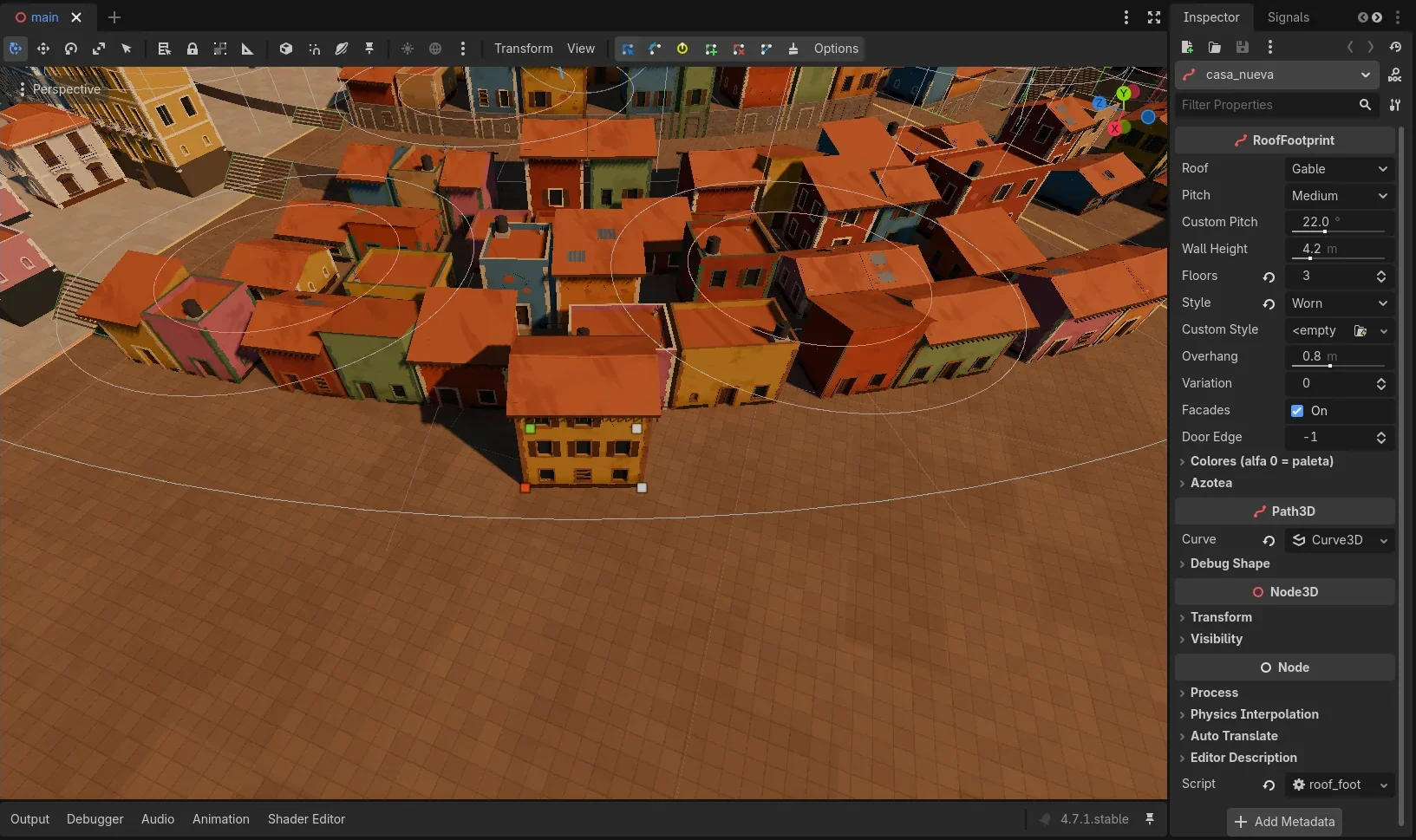Choose the curve Delete Point tool
Screen dimensions: 1416x840
click(x=739, y=49)
